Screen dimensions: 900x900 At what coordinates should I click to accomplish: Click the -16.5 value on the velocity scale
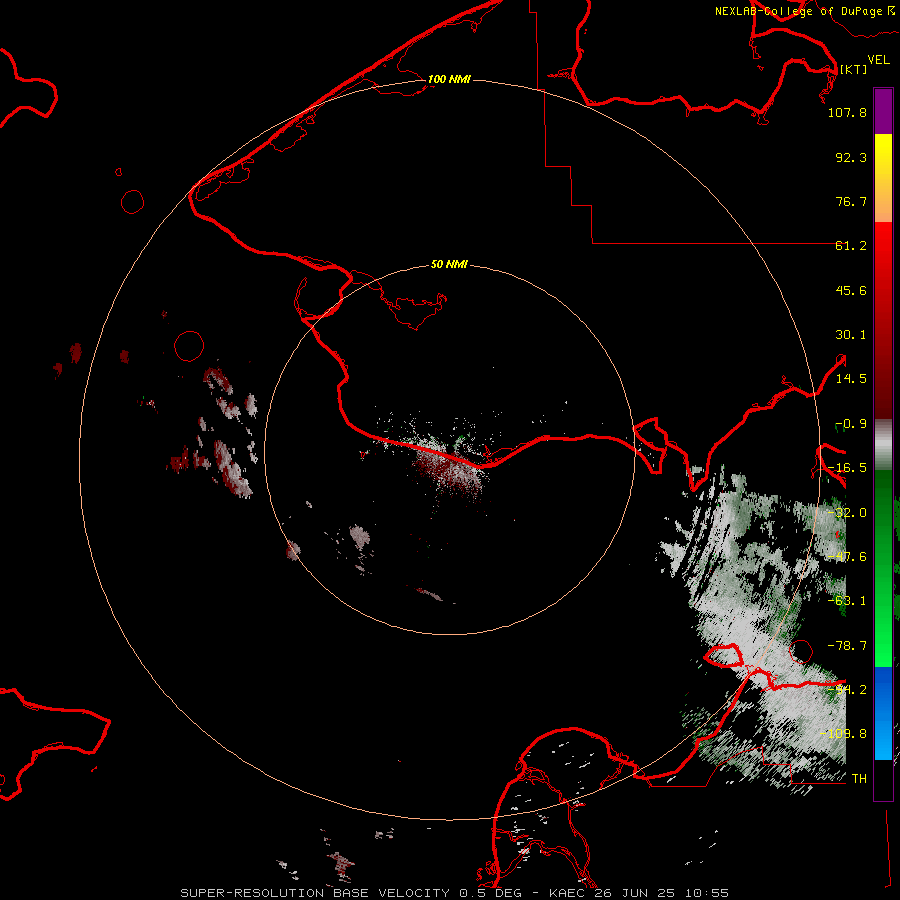point(847,468)
